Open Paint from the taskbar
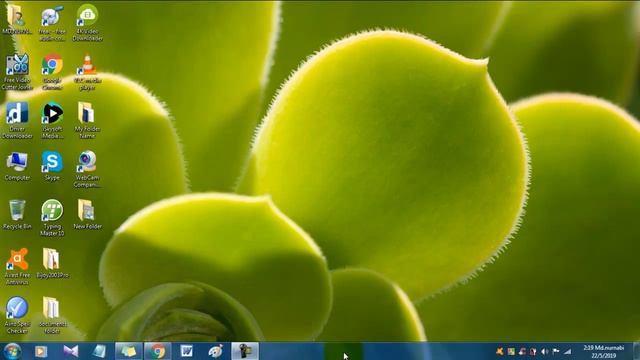The height and width of the screenshot is (360, 640). coord(216,351)
